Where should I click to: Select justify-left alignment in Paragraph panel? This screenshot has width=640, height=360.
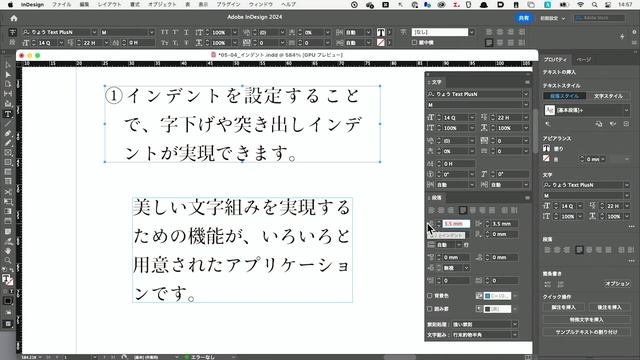(463, 210)
